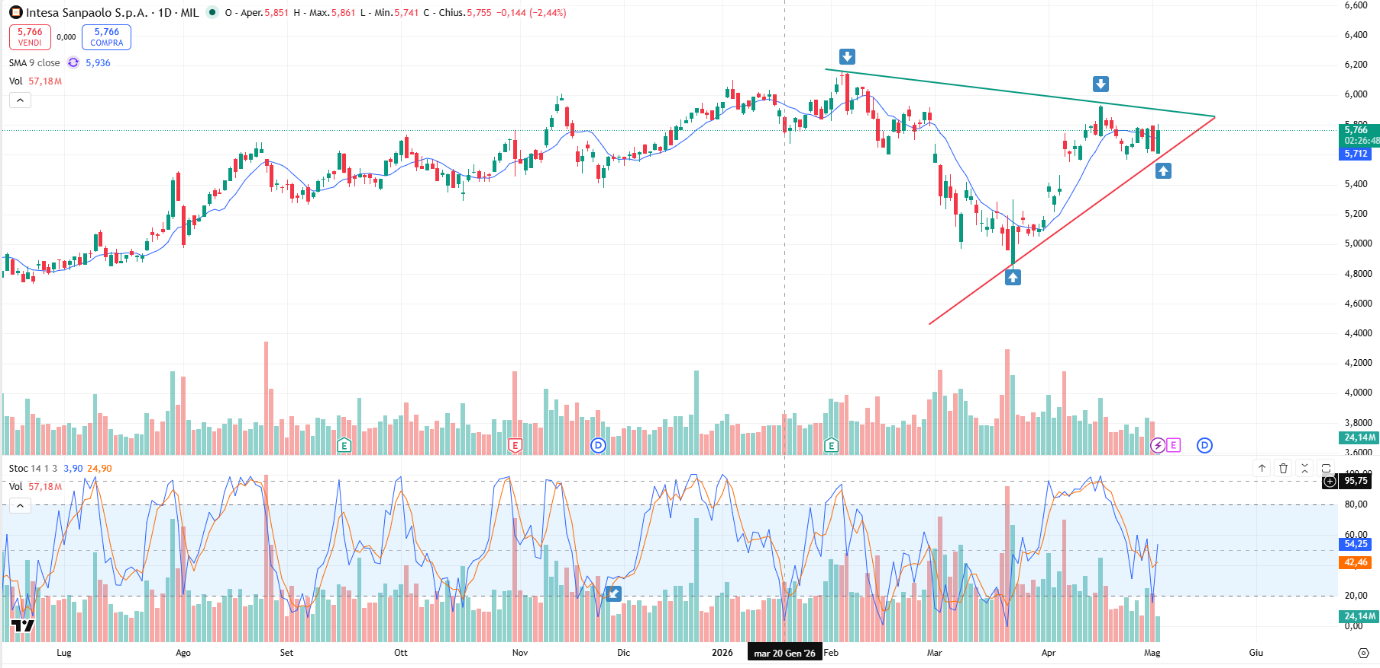Screen dimensions: 1380x668
Task: Open the green E earnings marker in February
Action: click(831, 444)
